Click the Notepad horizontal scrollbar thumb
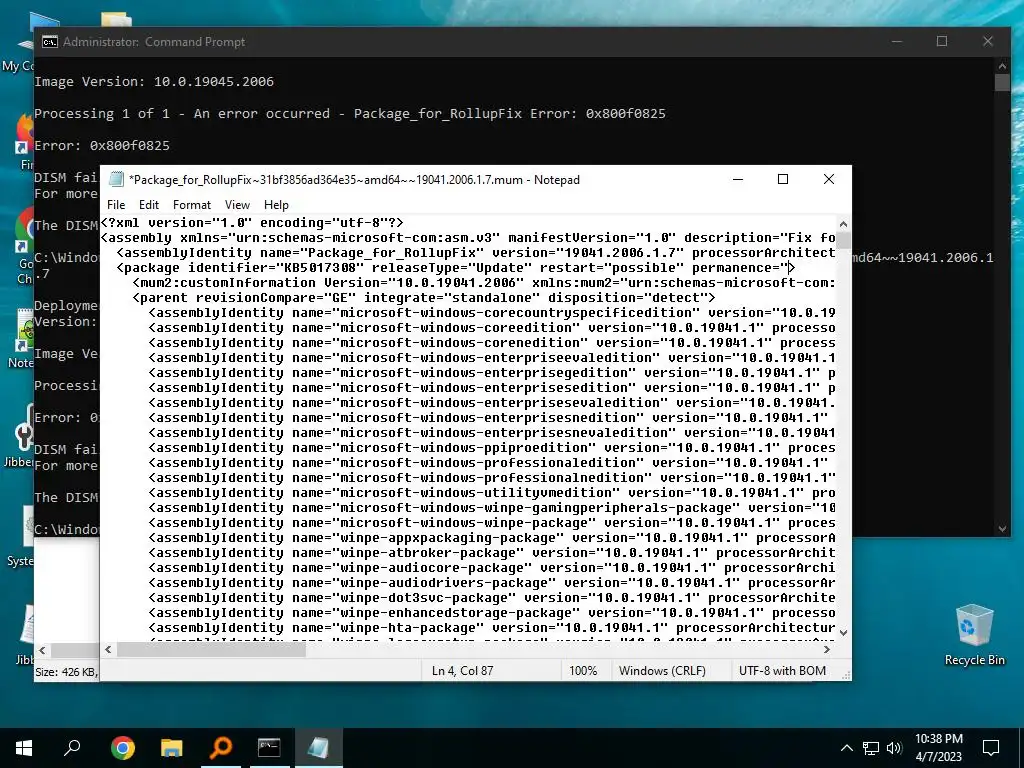Viewport: 1024px width, 768px height. point(211,649)
